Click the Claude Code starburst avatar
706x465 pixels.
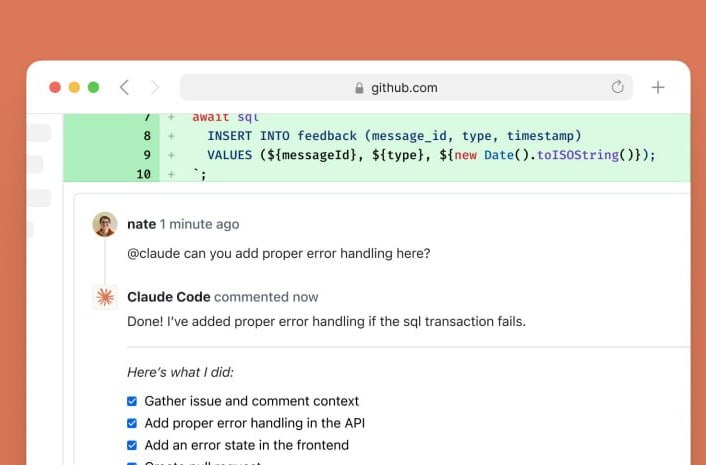pos(105,297)
